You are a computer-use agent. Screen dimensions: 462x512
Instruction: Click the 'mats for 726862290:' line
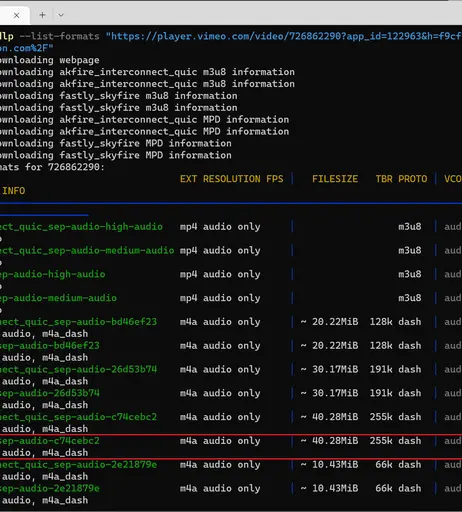point(52,167)
